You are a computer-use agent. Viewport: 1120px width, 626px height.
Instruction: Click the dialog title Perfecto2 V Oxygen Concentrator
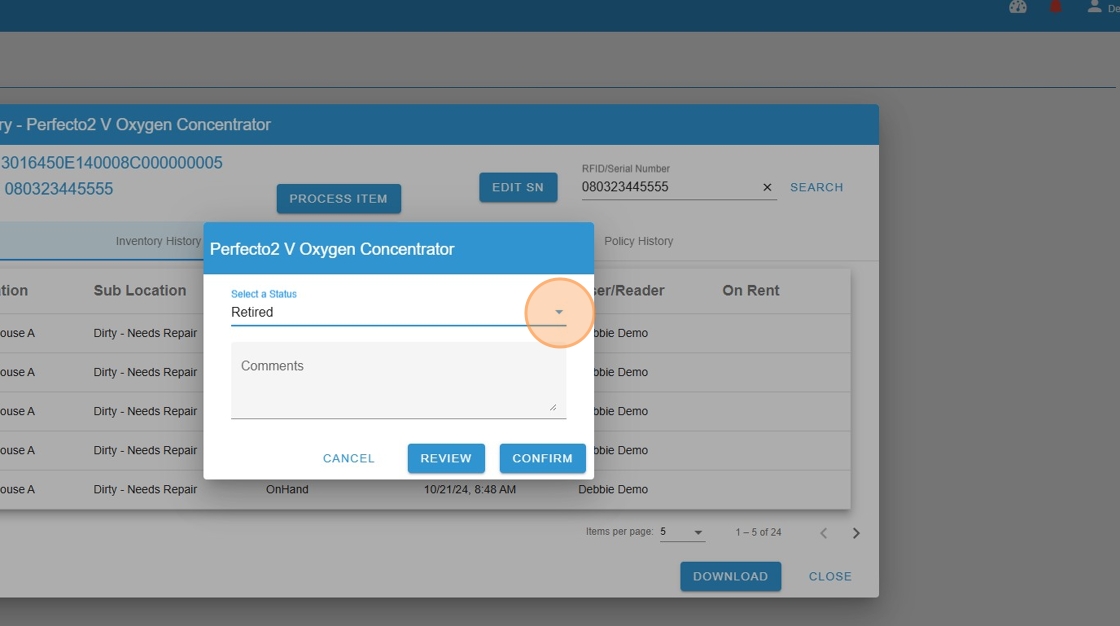coord(332,249)
